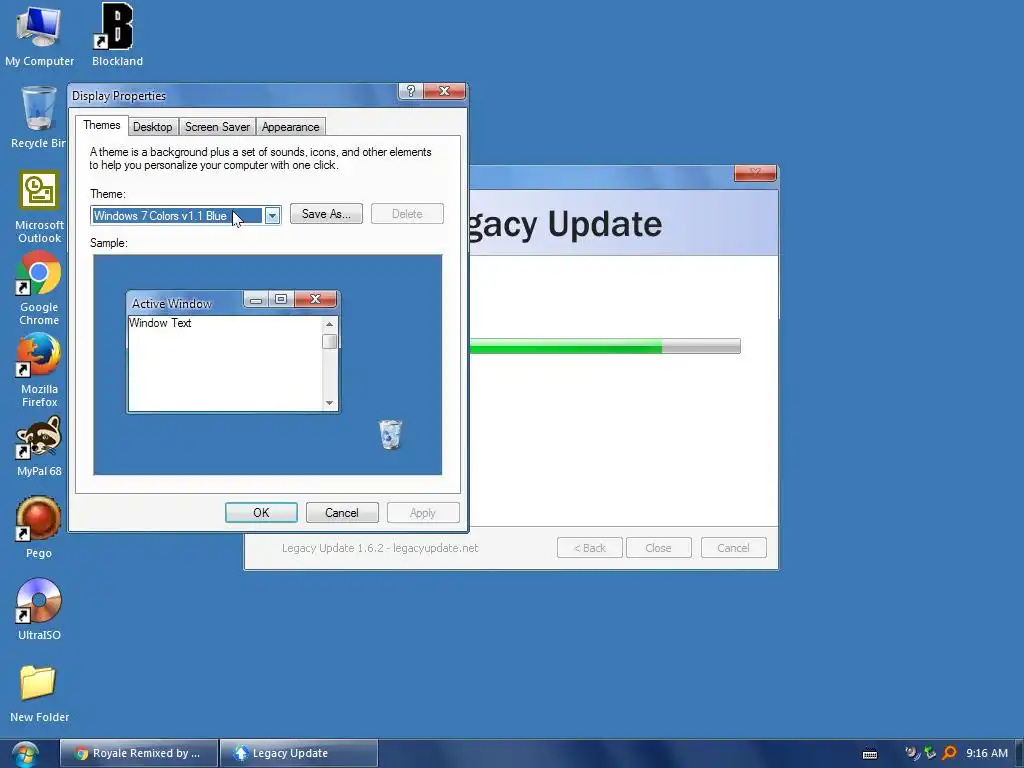Expand the Theme dropdown arrow
Screen dimensions: 1024x768
(272, 216)
